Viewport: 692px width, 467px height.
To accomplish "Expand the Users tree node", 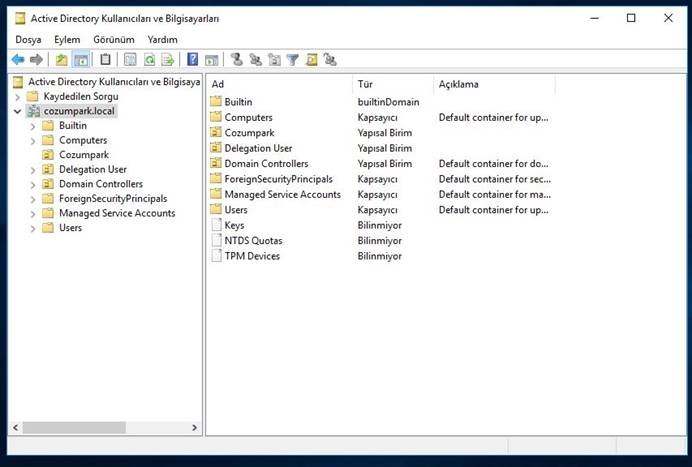I will pyautogui.click(x=33, y=229).
